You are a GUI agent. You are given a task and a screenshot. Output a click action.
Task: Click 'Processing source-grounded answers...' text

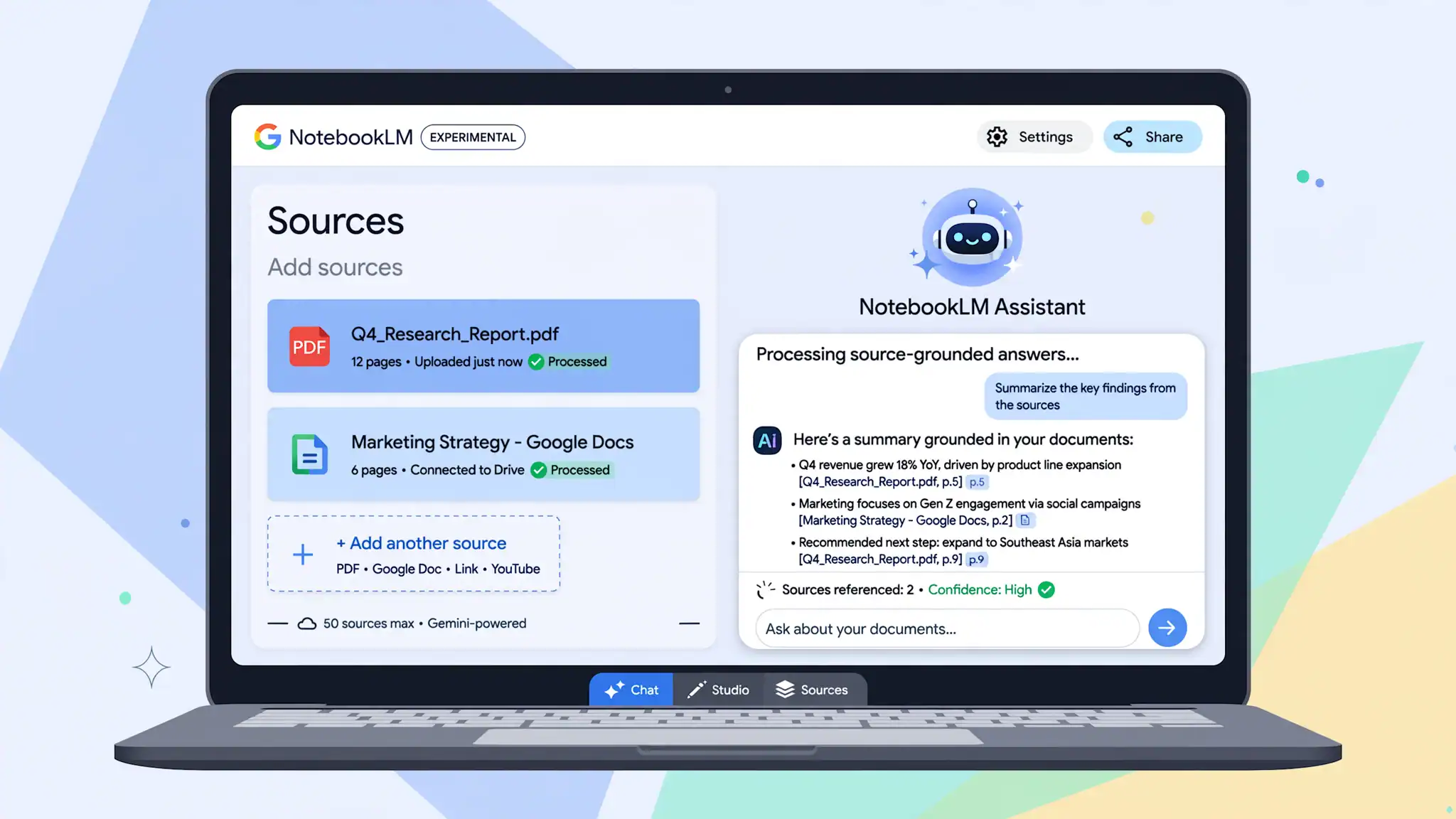(x=918, y=354)
